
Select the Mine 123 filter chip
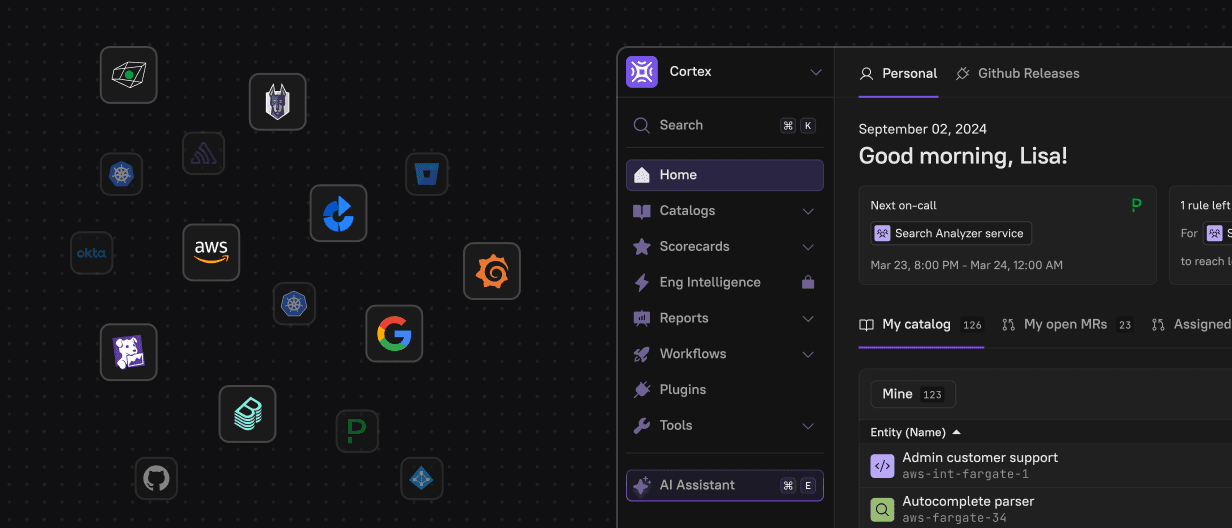913,394
